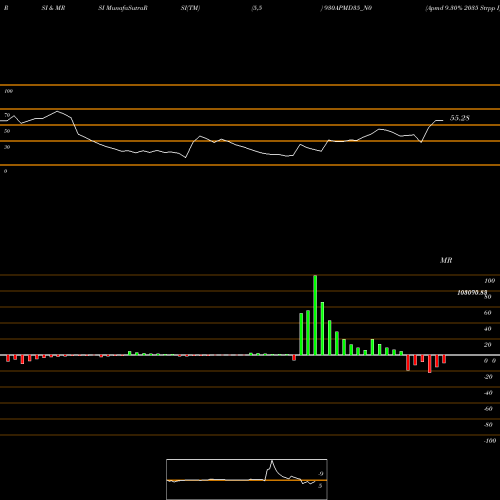This screenshot has width=500, height=500.
Task: Click the RSI axis label 70
Action: (7, 115)
